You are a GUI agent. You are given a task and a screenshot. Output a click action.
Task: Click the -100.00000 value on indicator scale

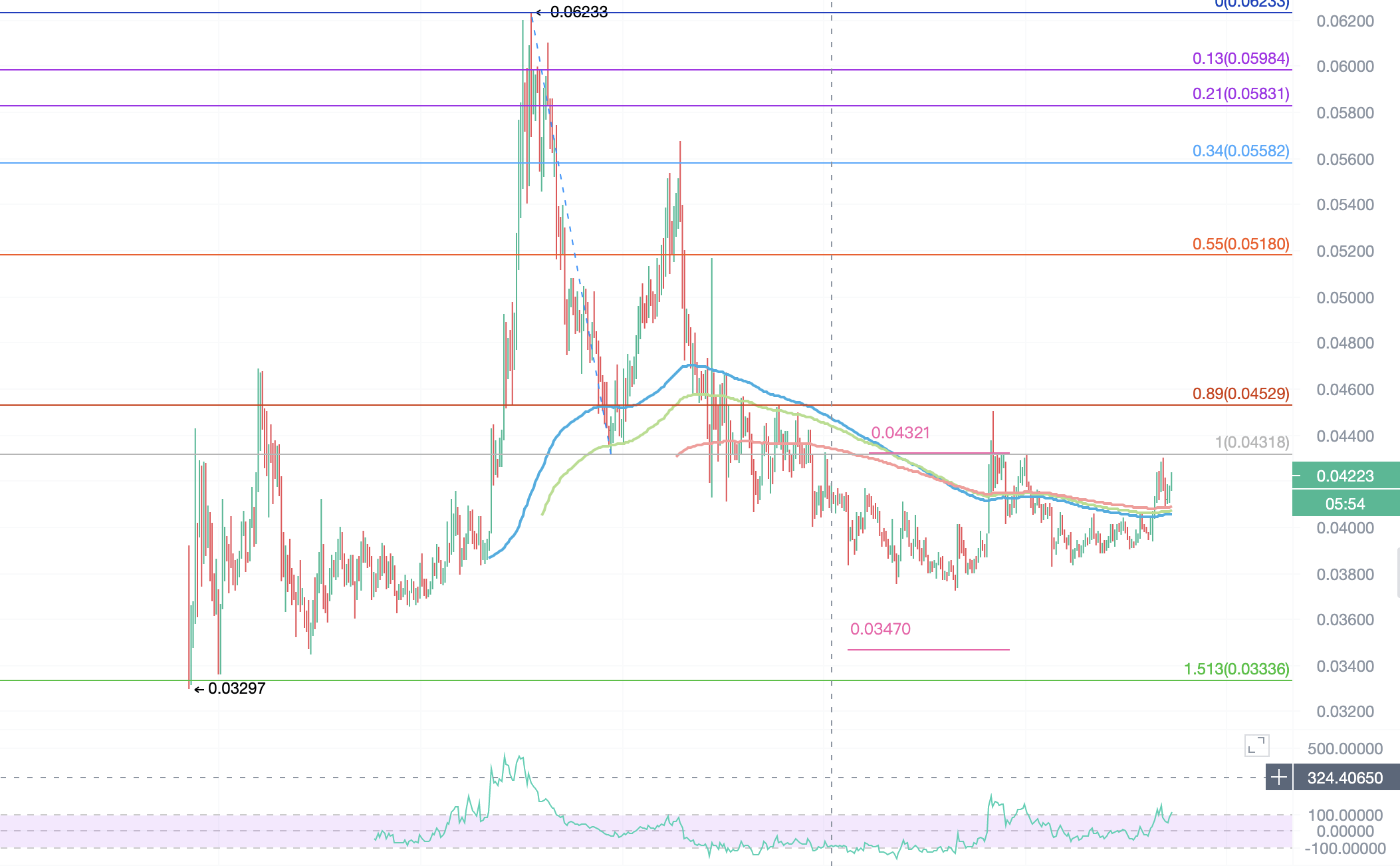[x=1345, y=849]
